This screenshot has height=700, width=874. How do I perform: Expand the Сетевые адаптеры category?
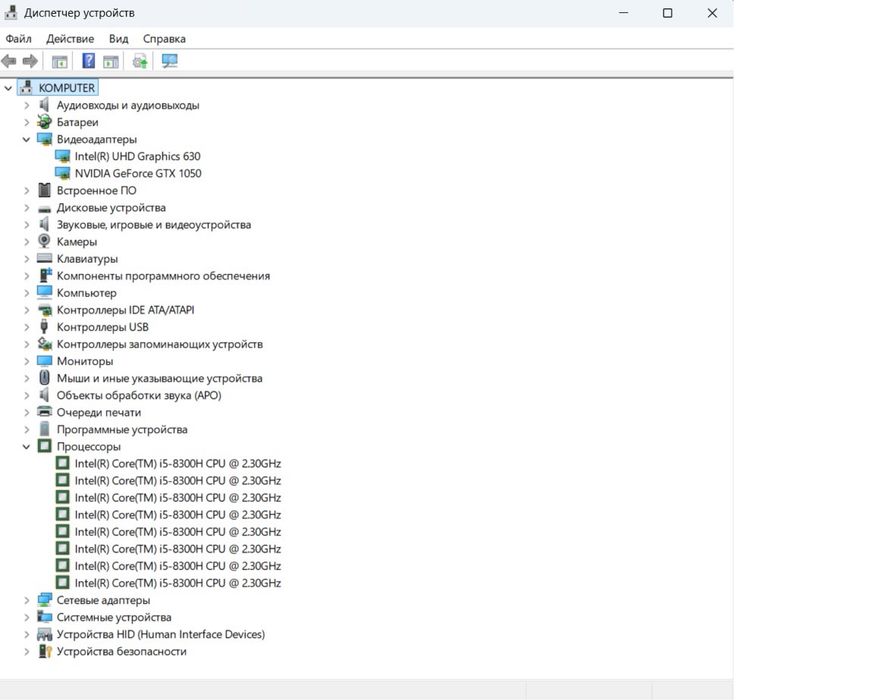pyautogui.click(x=26, y=600)
